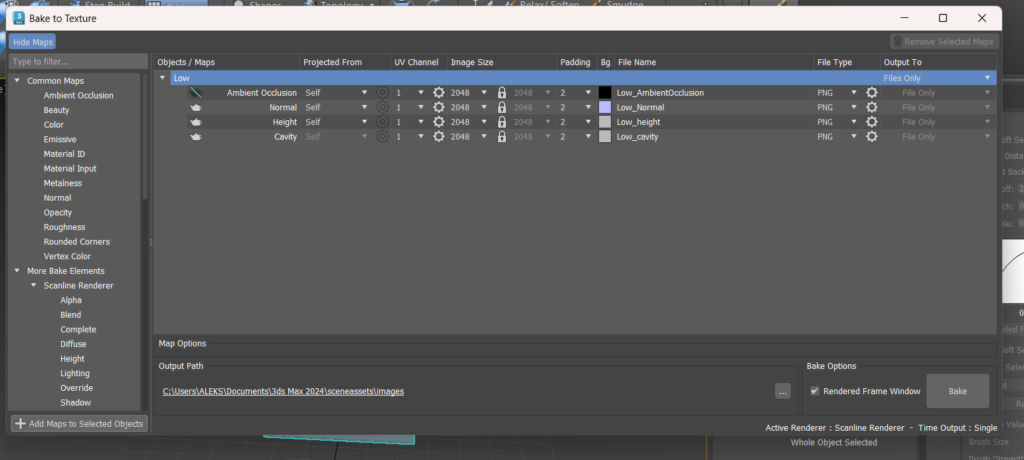Click the Hide Maps button

click(x=33, y=42)
